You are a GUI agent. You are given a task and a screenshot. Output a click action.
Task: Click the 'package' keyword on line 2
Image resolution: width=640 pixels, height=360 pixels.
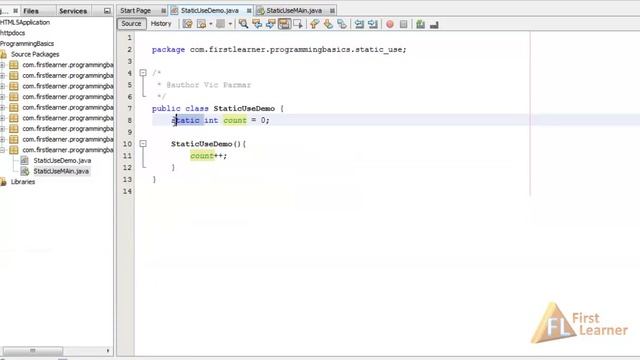168,49
